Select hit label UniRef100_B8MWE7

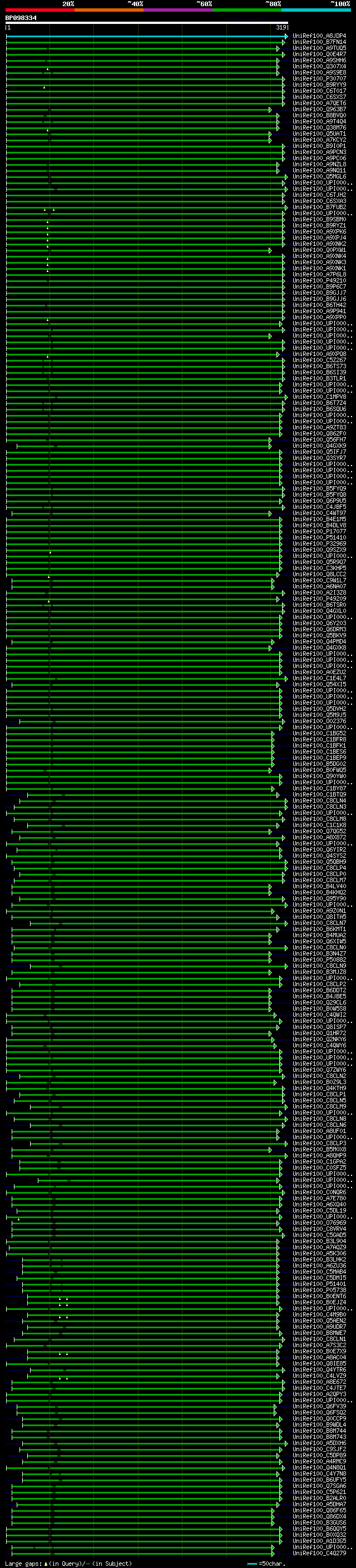click(319, 1334)
